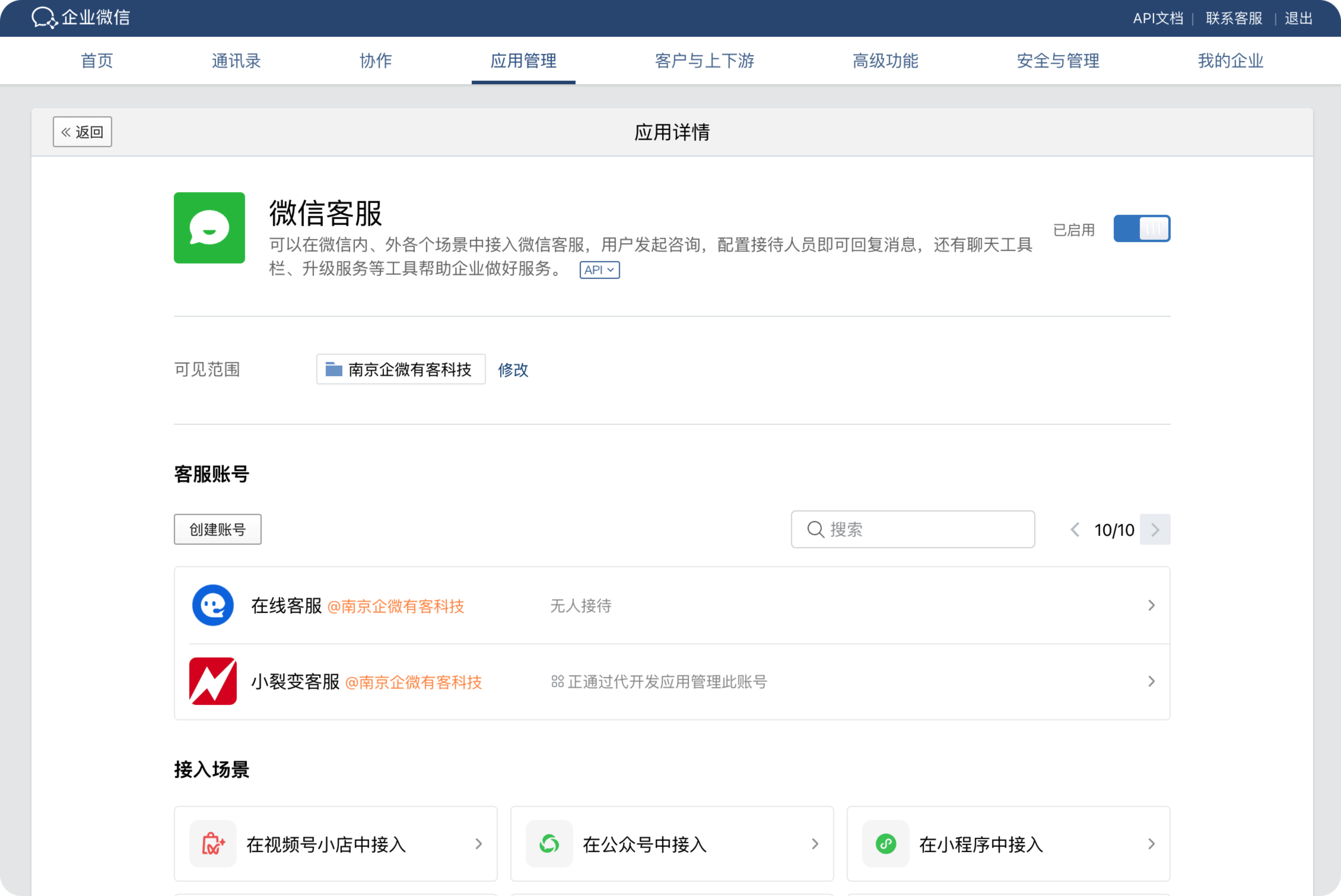Click the red 小裂变客服 avatar

tap(213, 681)
